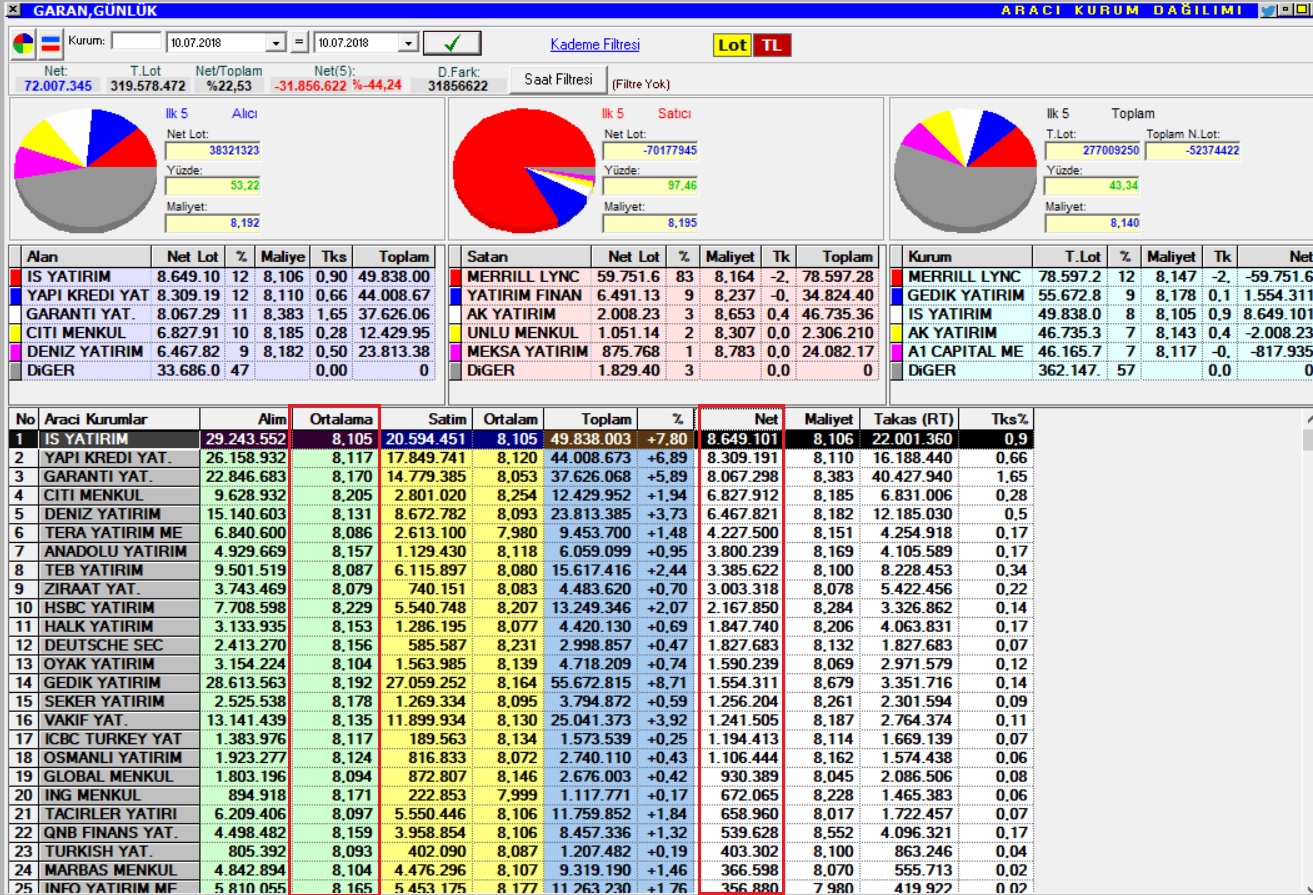Image resolution: width=1313 pixels, height=895 pixels.
Task: Select the IS YATIRIM row in main table
Action: [521, 439]
